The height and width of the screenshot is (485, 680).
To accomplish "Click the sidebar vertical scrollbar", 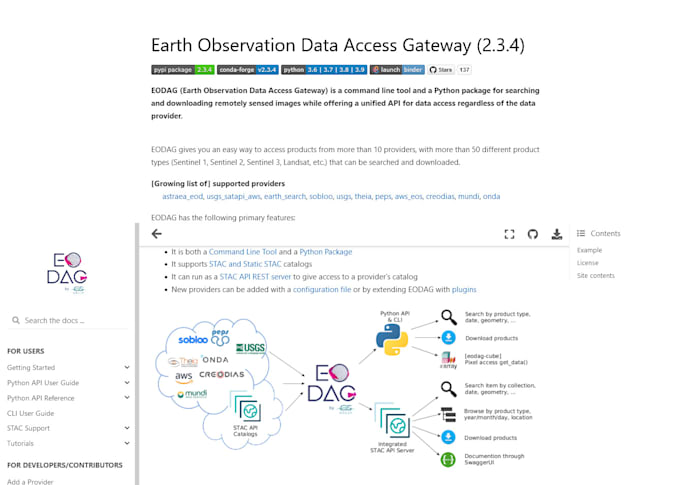I will pos(137,354).
